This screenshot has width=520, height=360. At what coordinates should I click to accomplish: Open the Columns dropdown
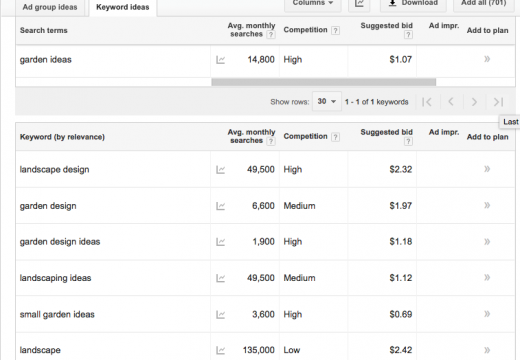click(x=313, y=4)
